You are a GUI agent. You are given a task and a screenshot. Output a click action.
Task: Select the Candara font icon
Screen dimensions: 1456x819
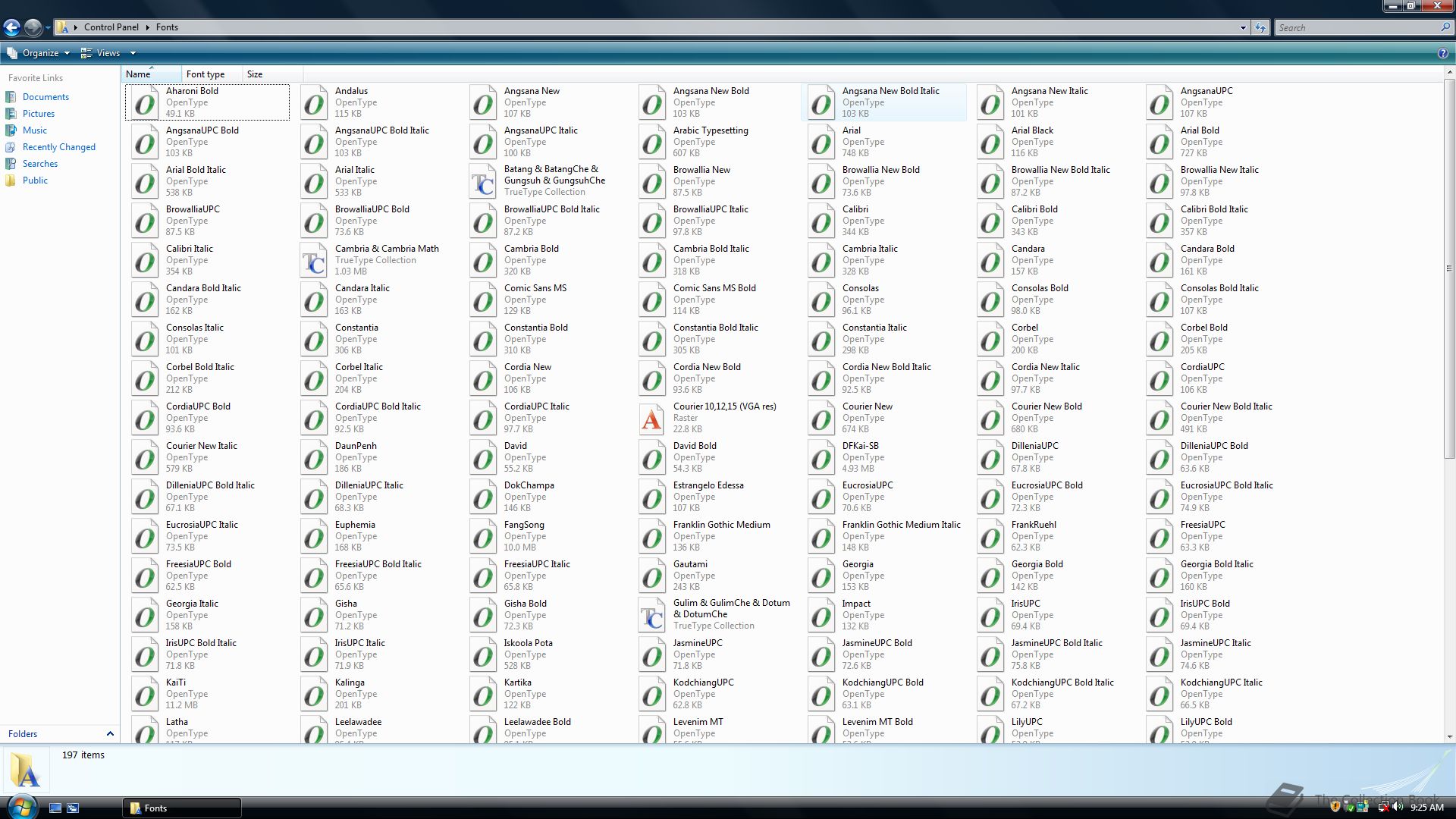pos(990,260)
